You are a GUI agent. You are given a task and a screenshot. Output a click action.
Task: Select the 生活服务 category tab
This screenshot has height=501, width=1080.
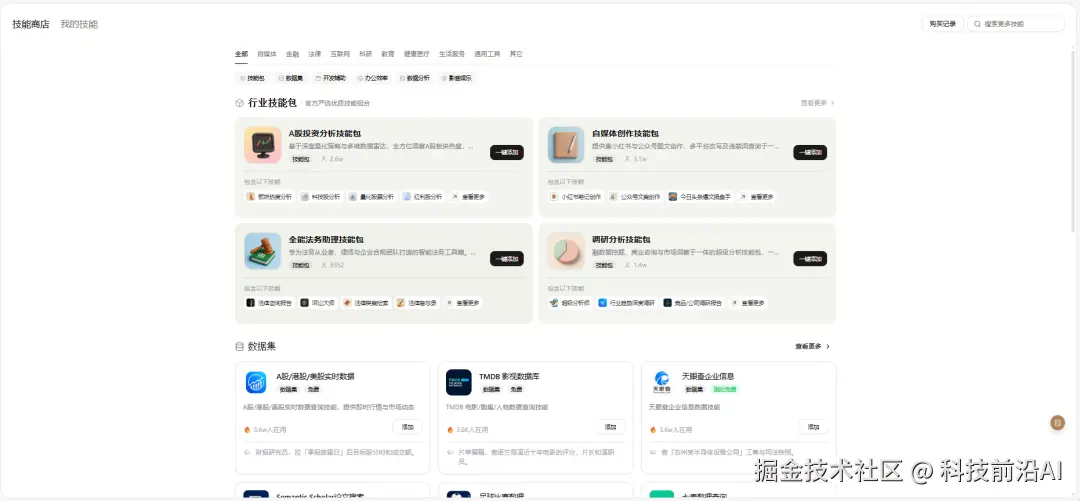pyautogui.click(x=452, y=54)
